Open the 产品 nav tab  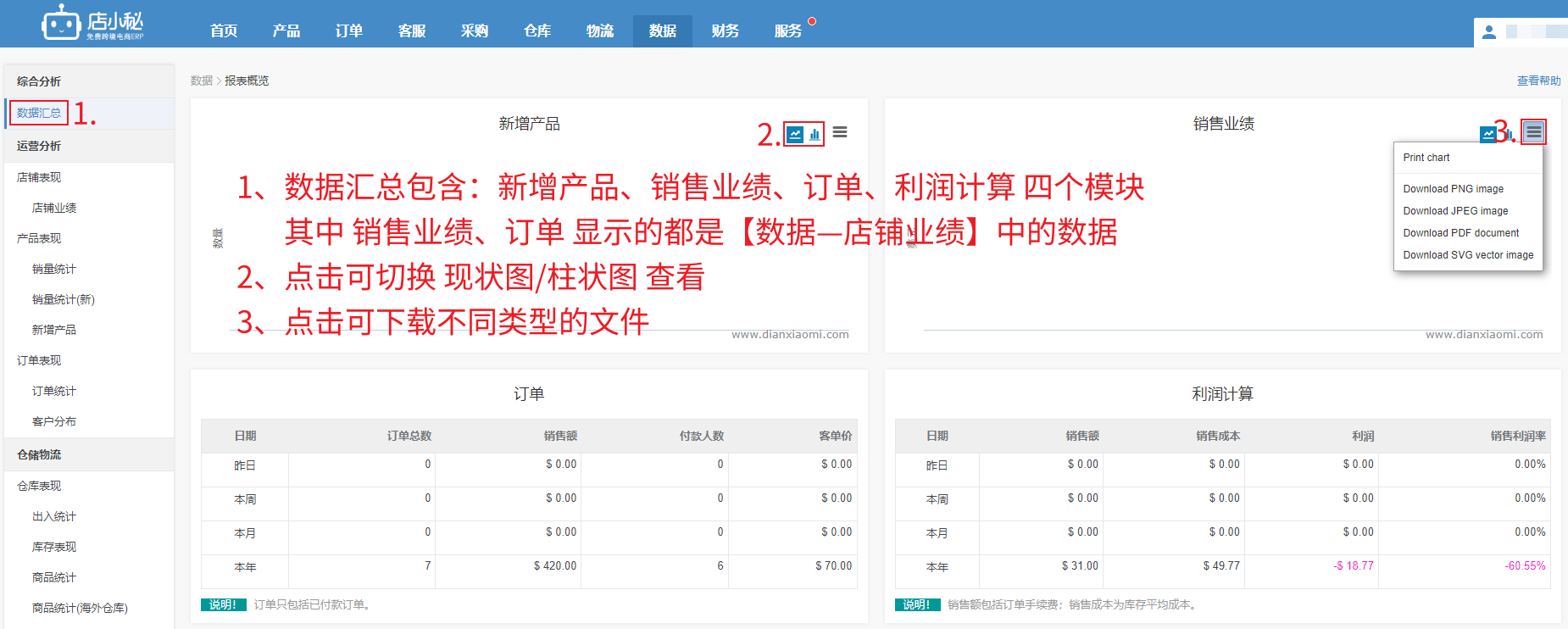pyautogui.click(x=286, y=31)
